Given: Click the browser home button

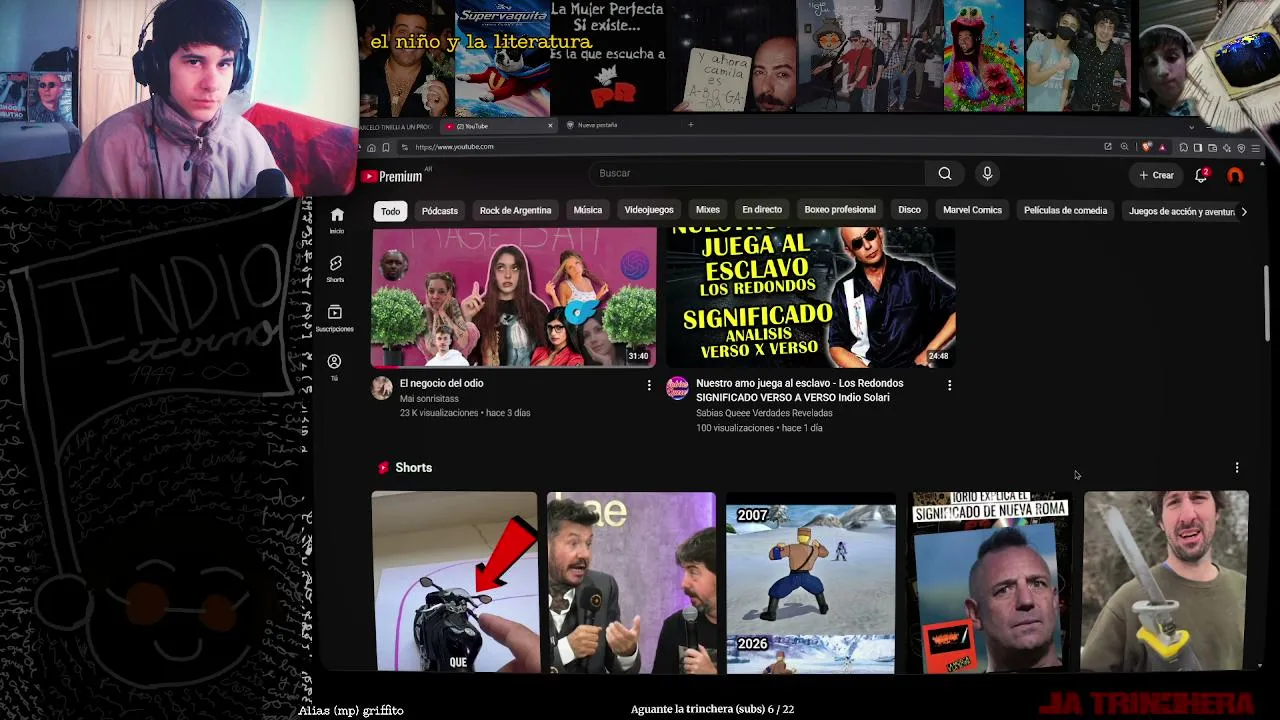Looking at the screenshot, I should tap(371, 147).
